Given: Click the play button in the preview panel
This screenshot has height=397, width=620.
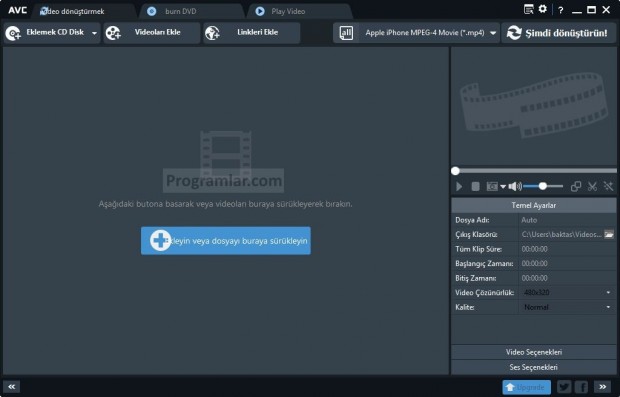Looking at the screenshot, I should coord(459,186).
